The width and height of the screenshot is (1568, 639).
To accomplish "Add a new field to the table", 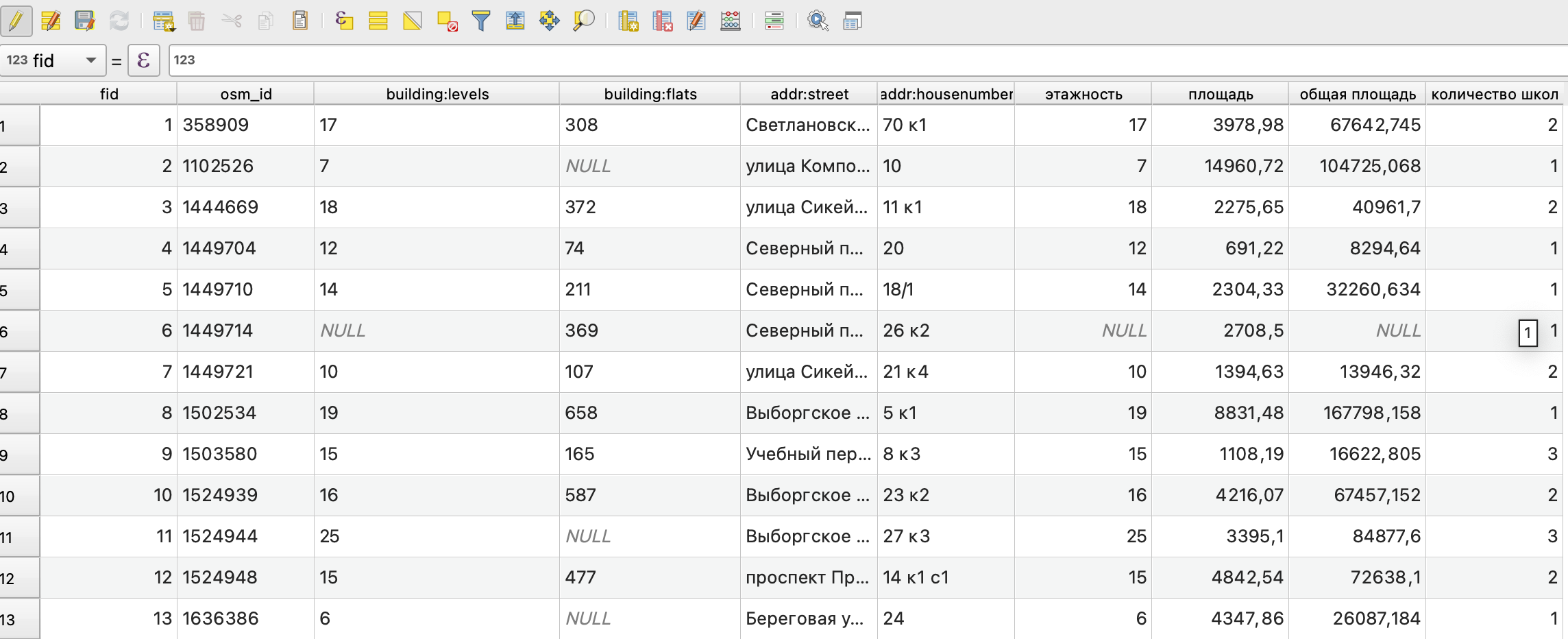I will [x=628, y=21].
